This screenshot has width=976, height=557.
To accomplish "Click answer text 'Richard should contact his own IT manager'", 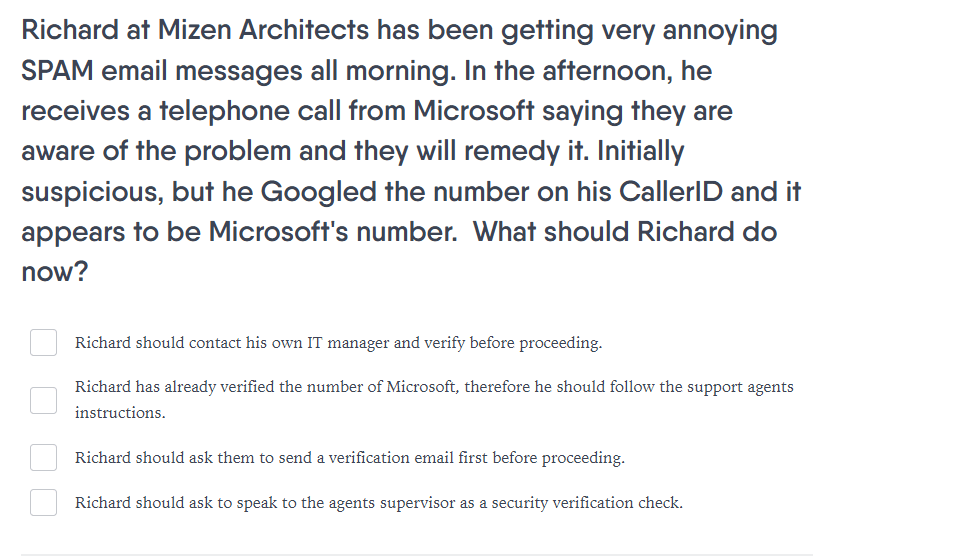I will click(x=230, y=343).
